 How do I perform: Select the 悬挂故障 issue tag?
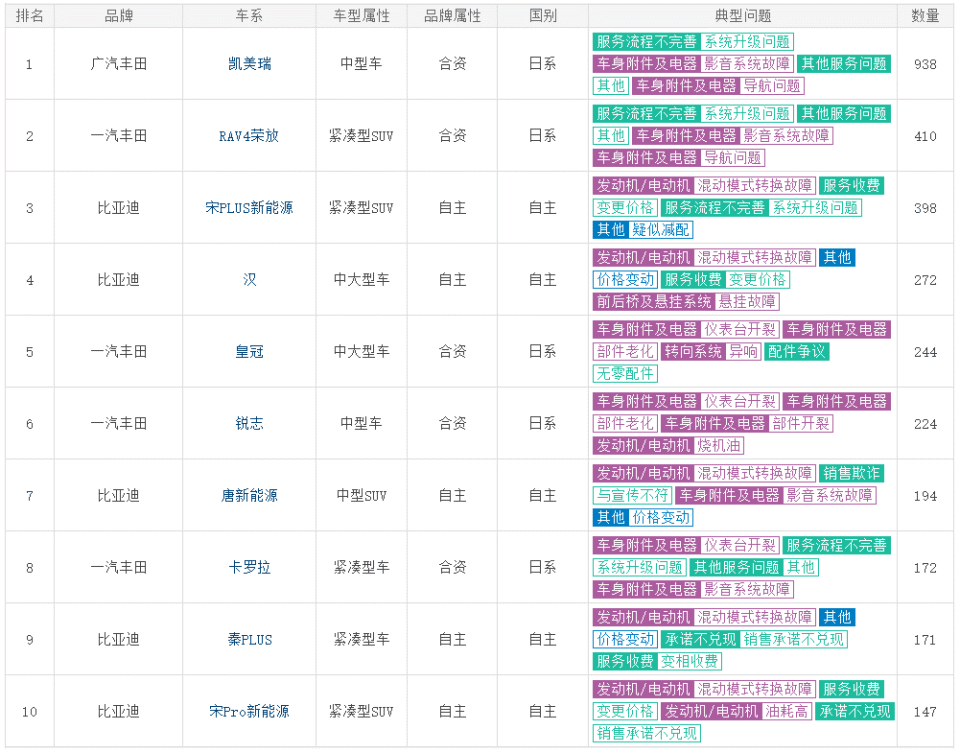coord(747,302)
